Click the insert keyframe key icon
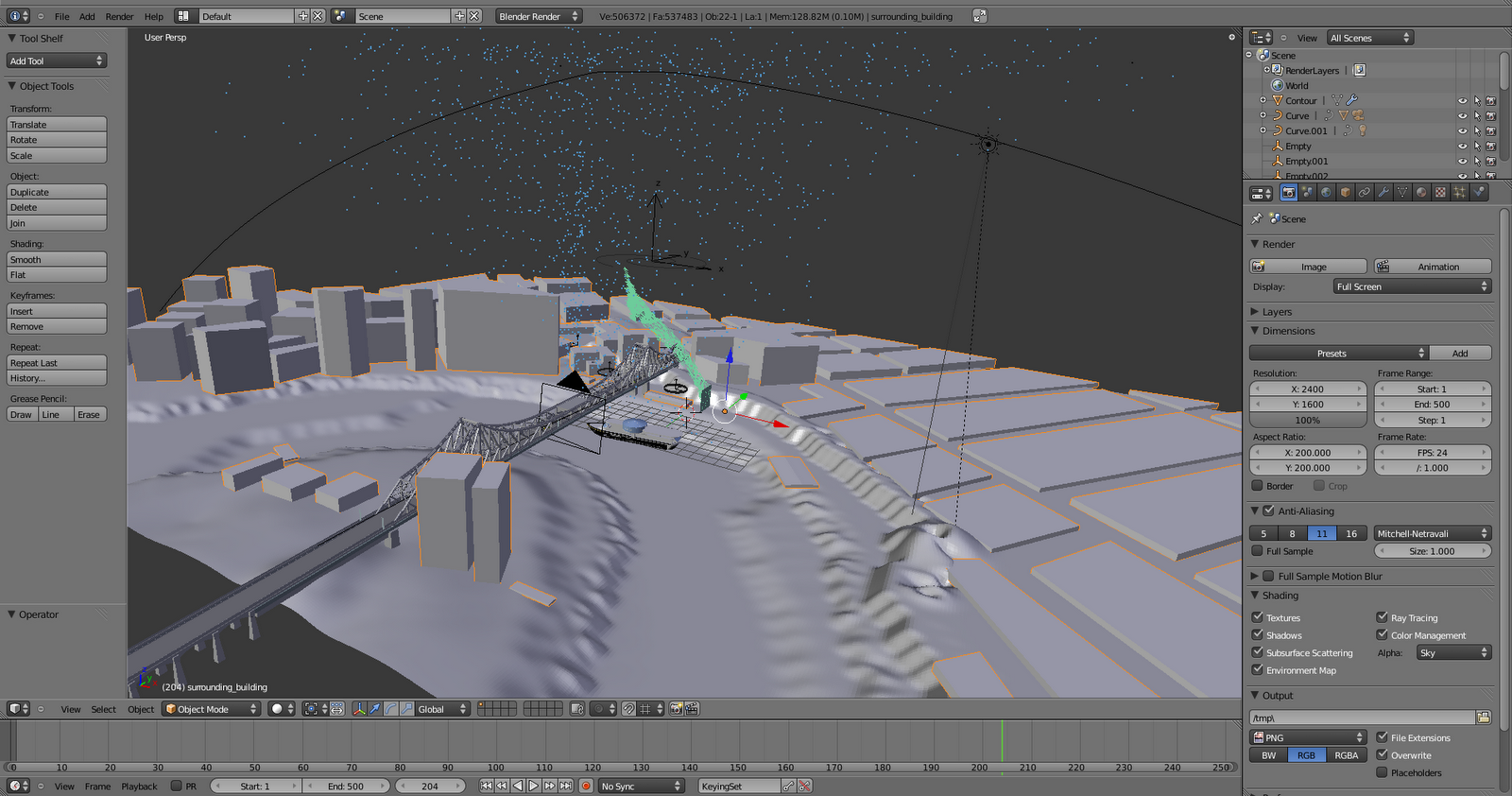Image resolution: width=1512 pixels, height=796 pixels. pyautogui.click(x=789, y=786)
